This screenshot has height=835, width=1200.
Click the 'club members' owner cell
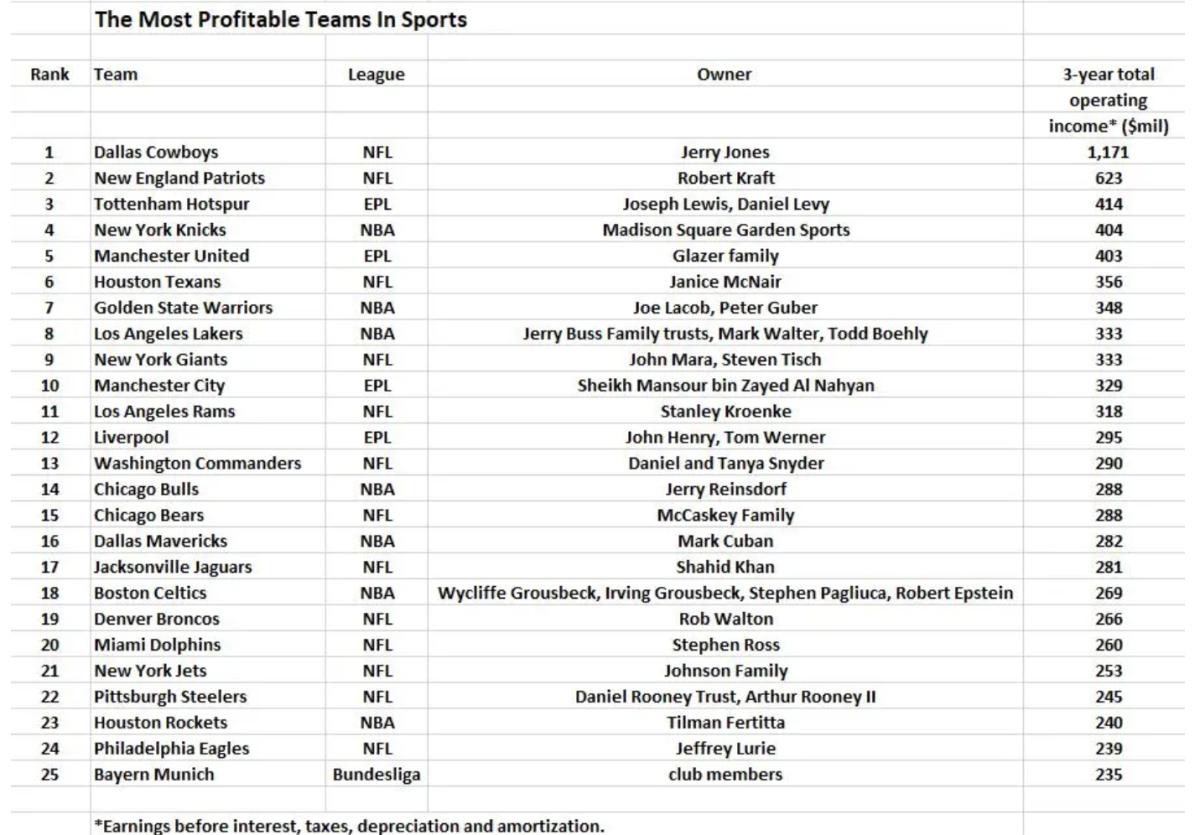click(x=725, y=775)
